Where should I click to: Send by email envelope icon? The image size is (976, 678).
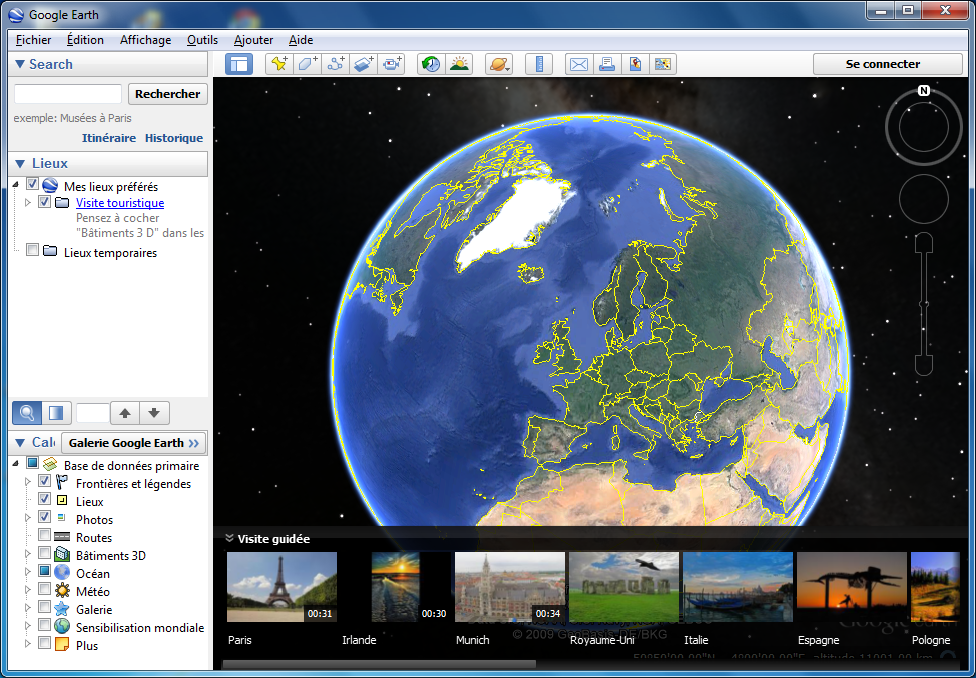[579, 64]
